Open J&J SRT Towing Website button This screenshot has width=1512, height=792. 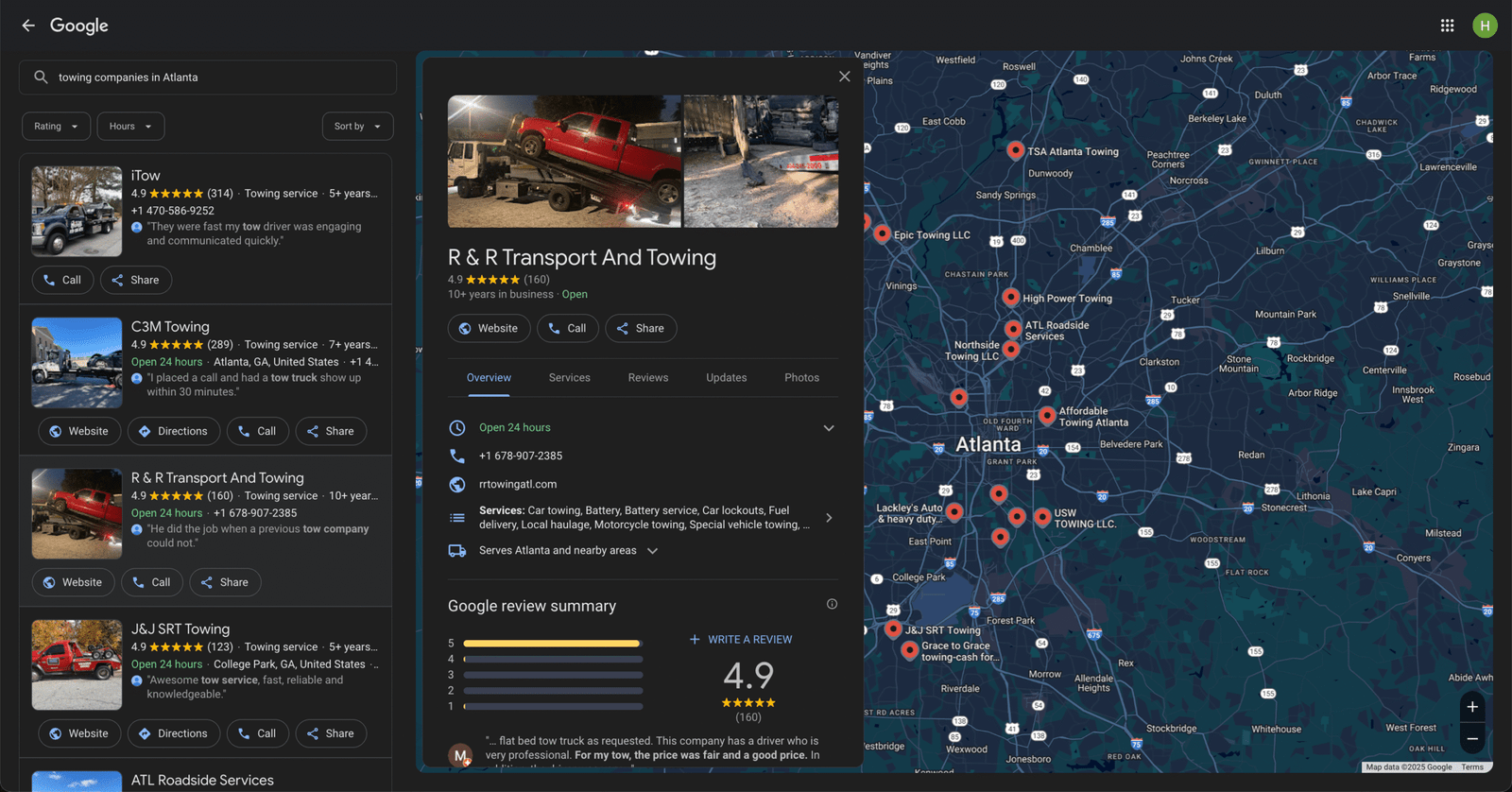coord(79,733)
